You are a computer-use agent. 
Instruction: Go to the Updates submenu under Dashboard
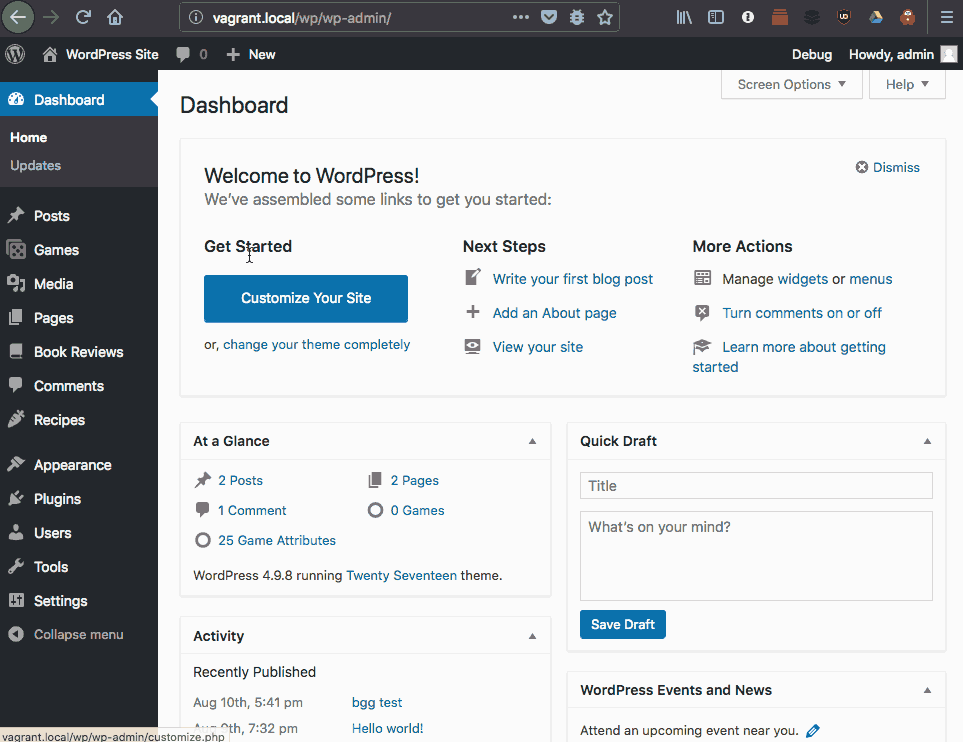pos(36,165)
